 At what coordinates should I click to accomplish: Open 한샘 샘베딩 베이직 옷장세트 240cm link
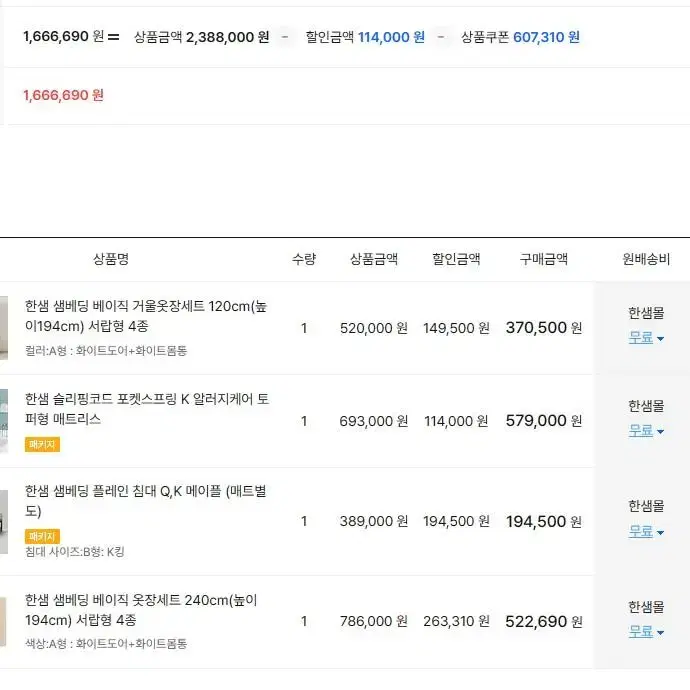pos(141,610)
